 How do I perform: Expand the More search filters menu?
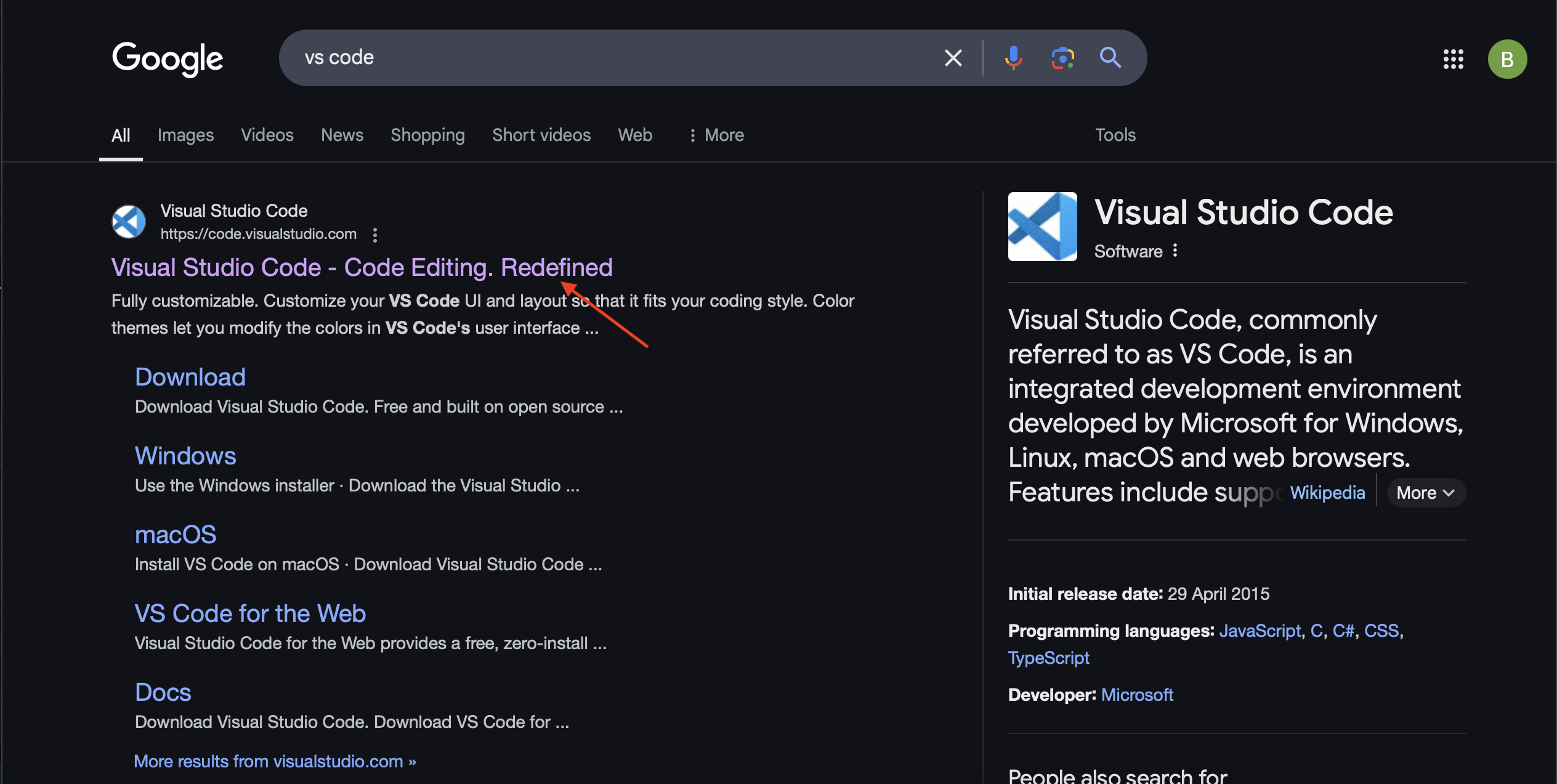[x=716, y=135]
